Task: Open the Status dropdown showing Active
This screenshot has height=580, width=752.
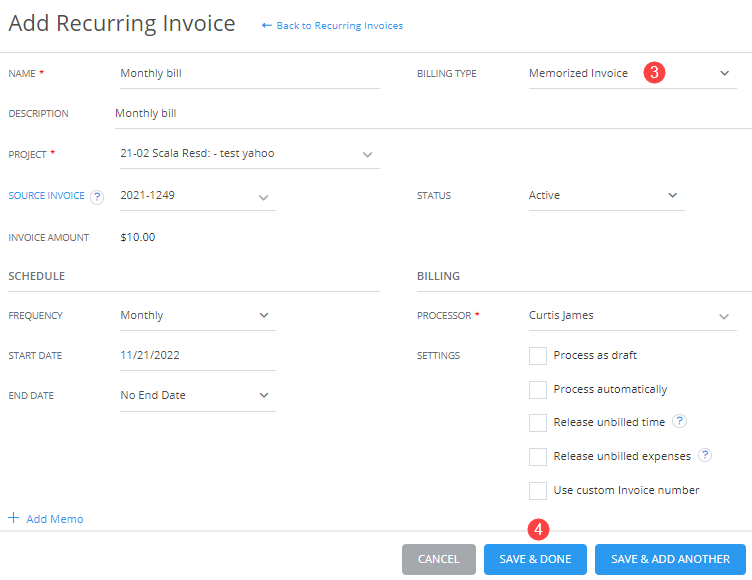Action: 607,196
